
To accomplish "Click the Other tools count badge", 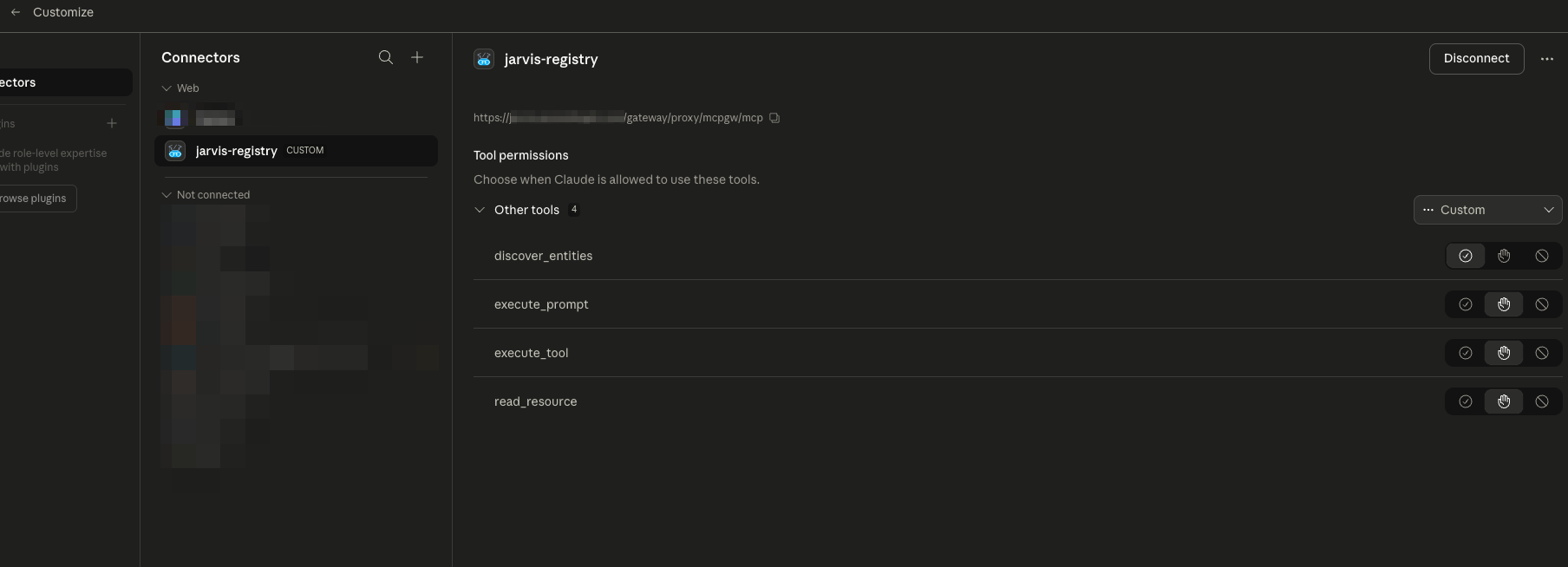I will 574,210.
